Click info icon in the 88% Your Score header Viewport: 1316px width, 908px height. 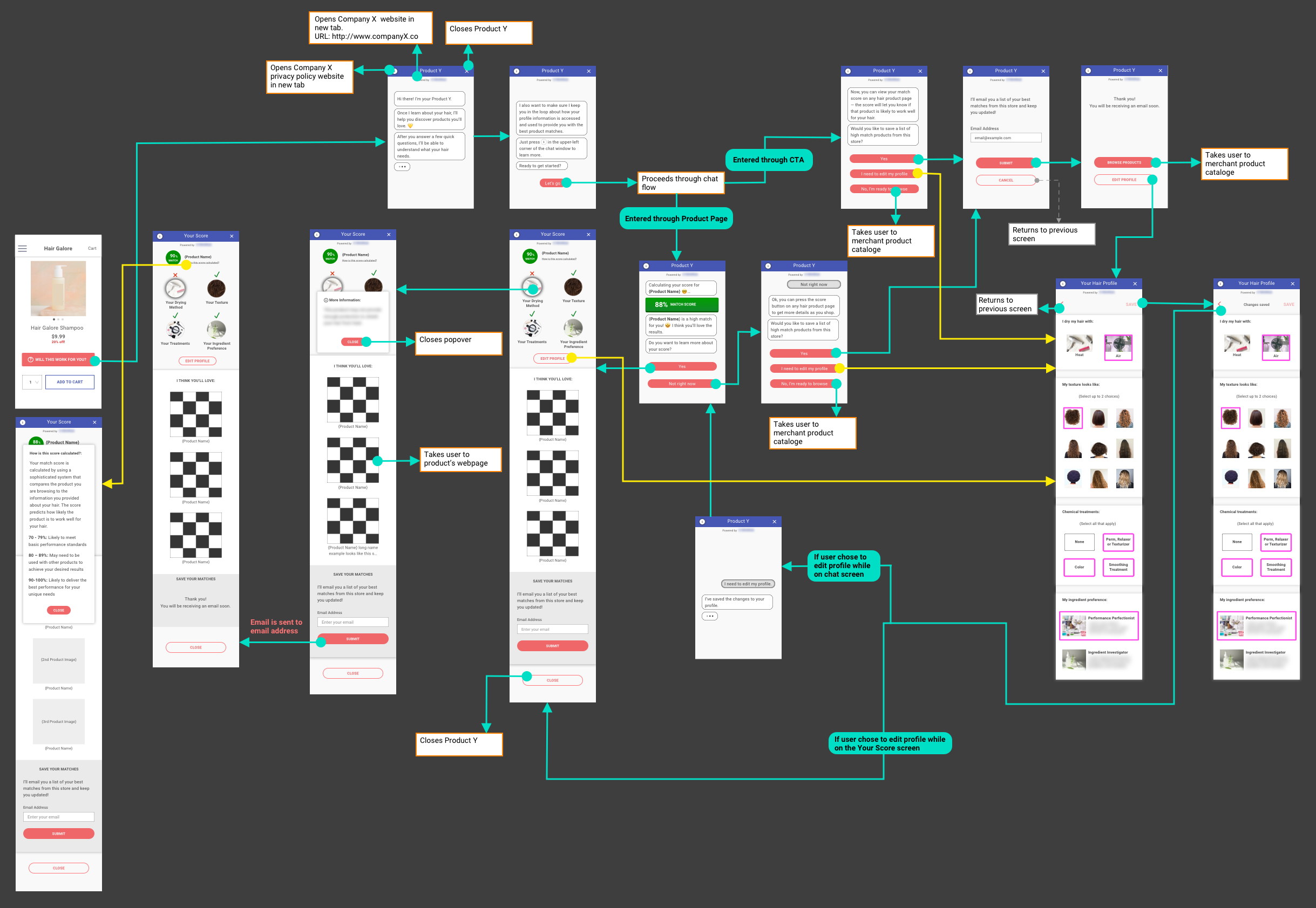pos(23,423)
